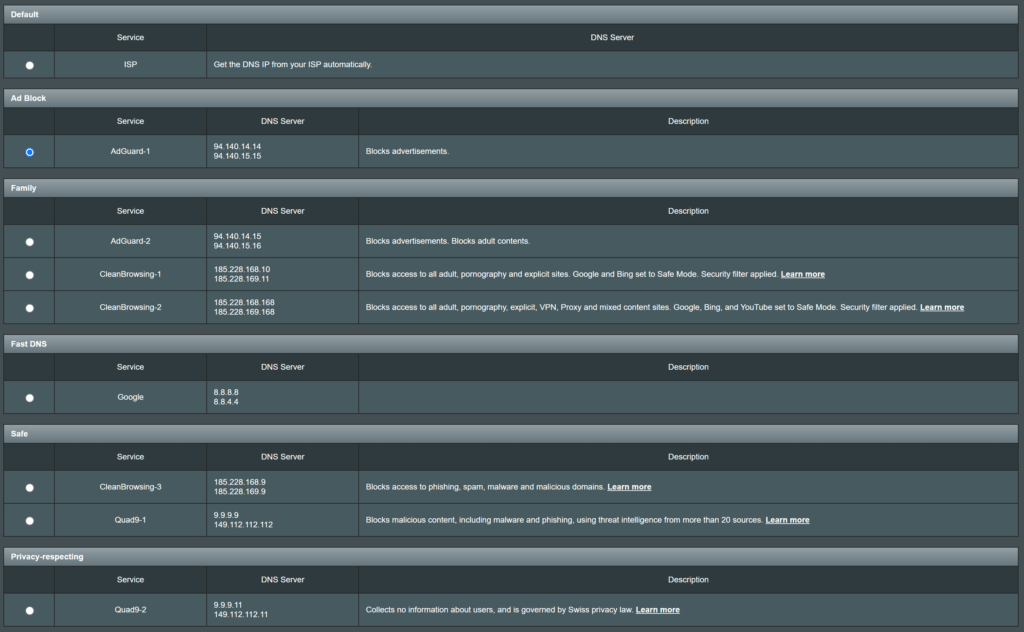1024x632 pixels.
Task: Click DNS address 8.8.8.8
Action: pyautogui.click(x=226, y=392)
